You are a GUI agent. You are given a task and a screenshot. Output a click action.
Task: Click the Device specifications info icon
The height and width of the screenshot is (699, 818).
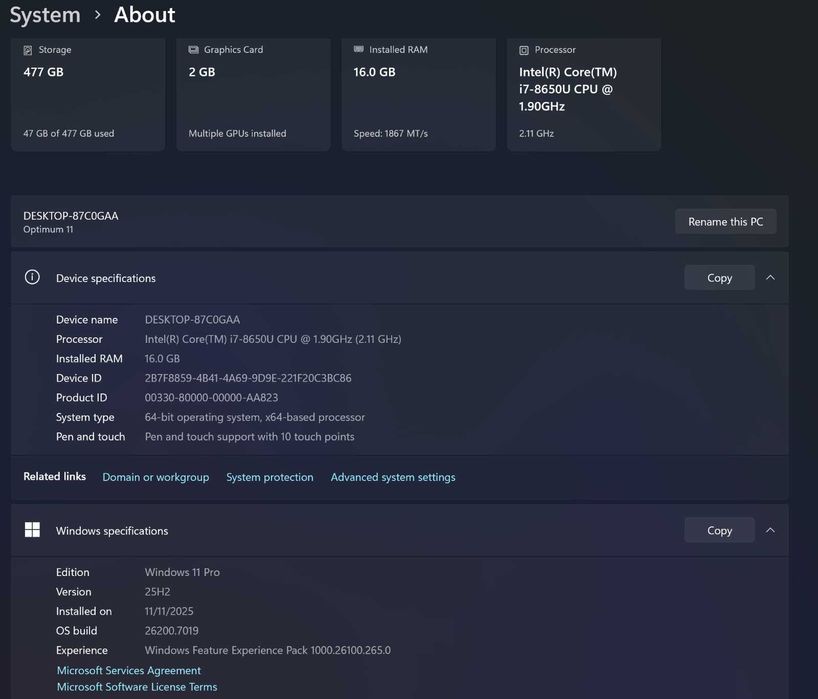pos(32,277)
